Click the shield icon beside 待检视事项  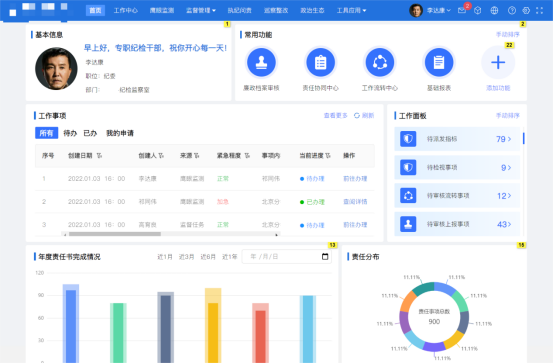pos(408,167)
